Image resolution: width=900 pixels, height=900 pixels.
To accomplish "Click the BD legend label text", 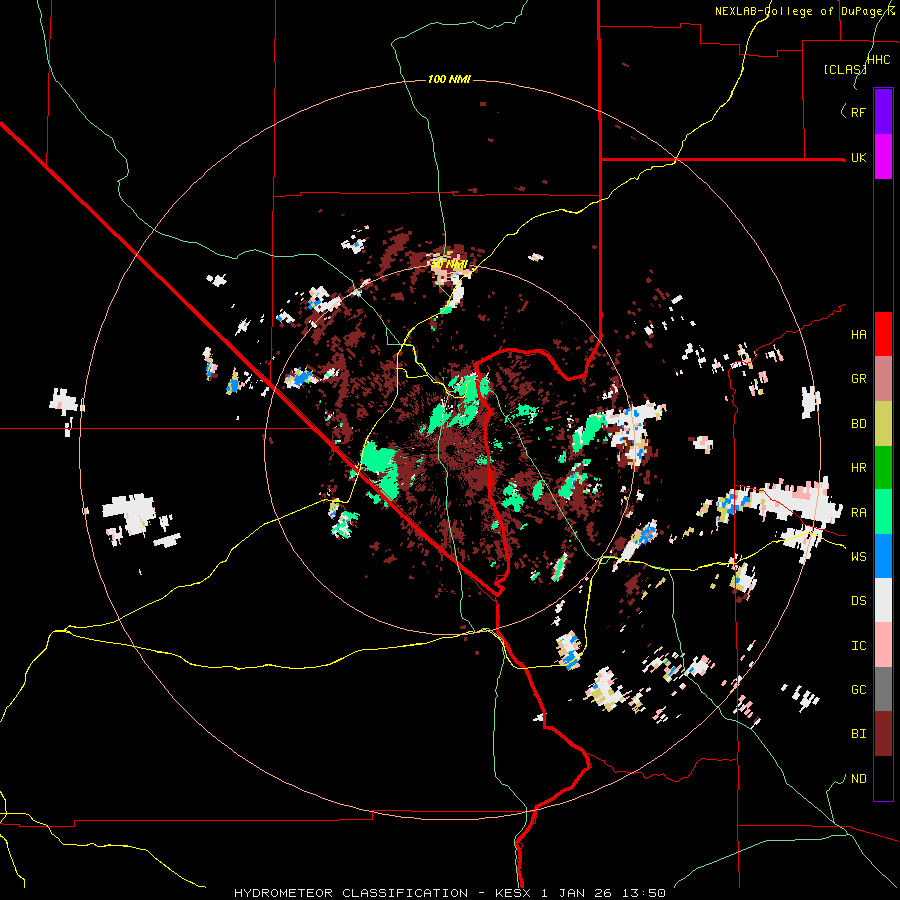I will pos(858,424).
